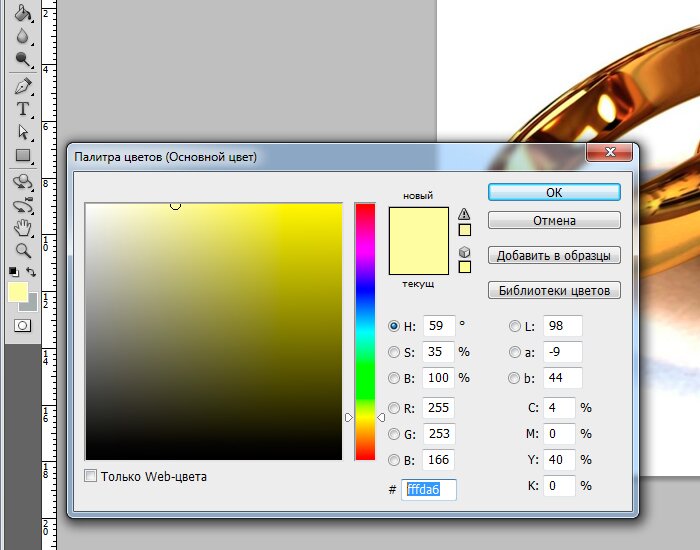Click the vertical hue spectrum slider
700x550 pixels.
[365, 330]
